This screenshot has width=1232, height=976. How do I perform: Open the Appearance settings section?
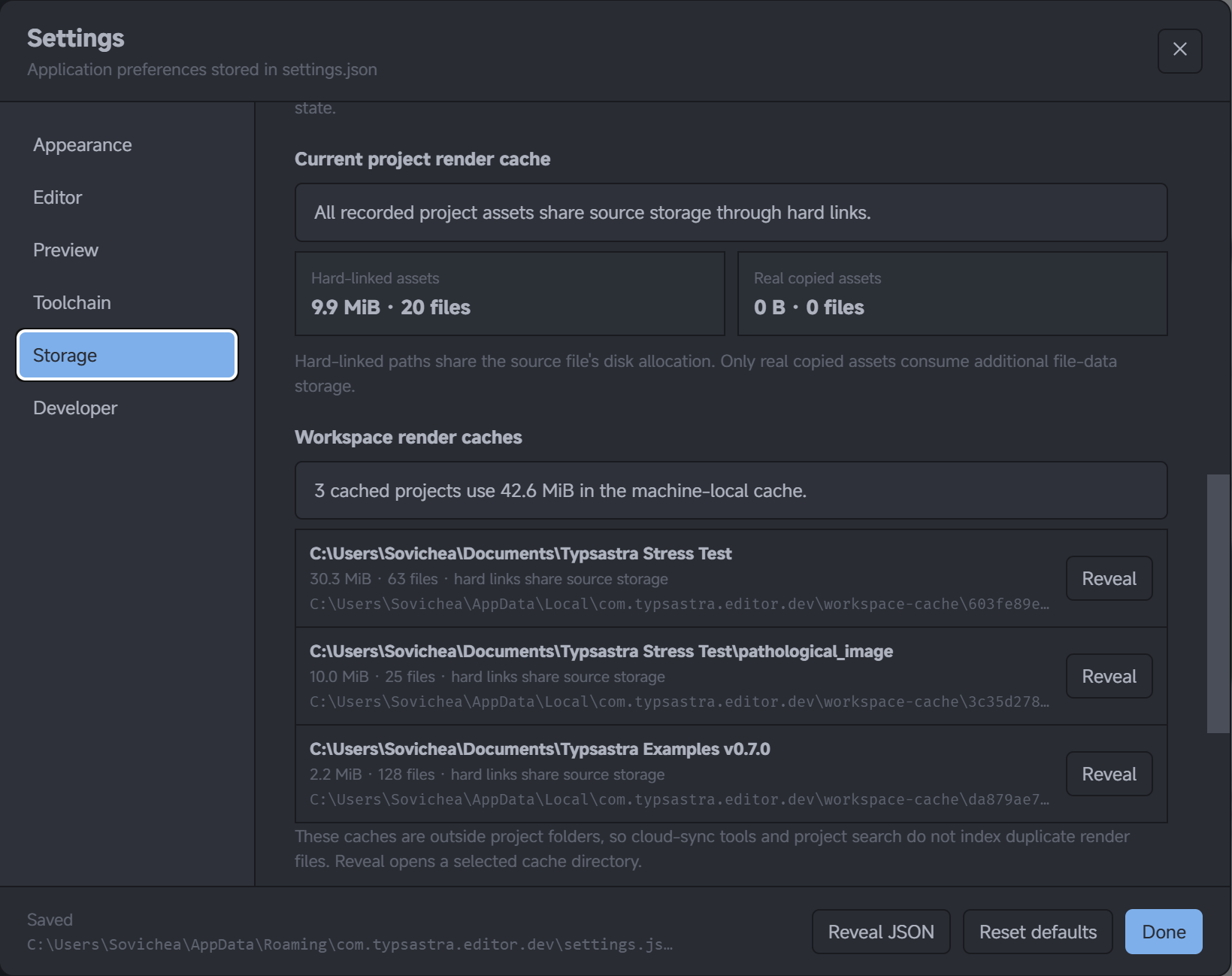pos(127,145)
